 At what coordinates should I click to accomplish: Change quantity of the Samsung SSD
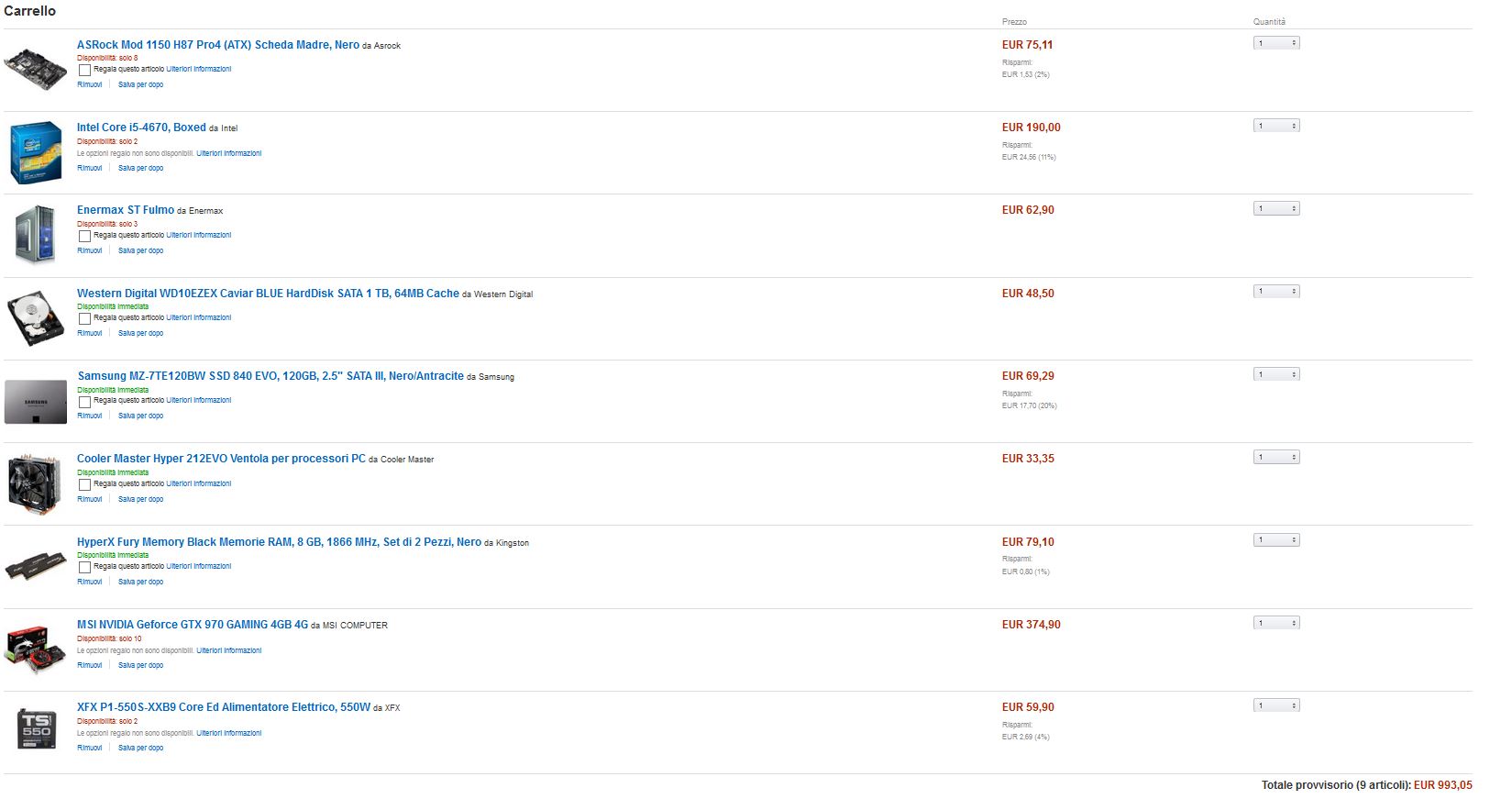(1276, 374)
